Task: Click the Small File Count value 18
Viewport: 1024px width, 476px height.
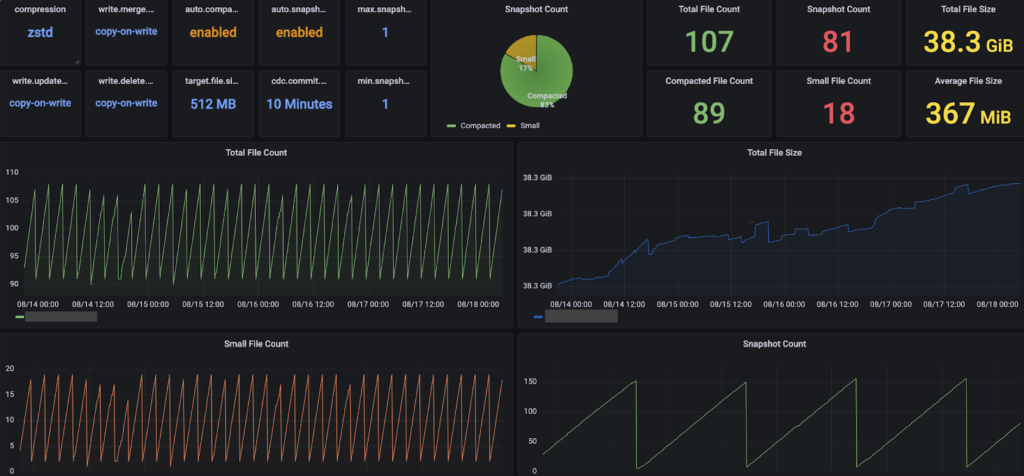Action: 838,113
